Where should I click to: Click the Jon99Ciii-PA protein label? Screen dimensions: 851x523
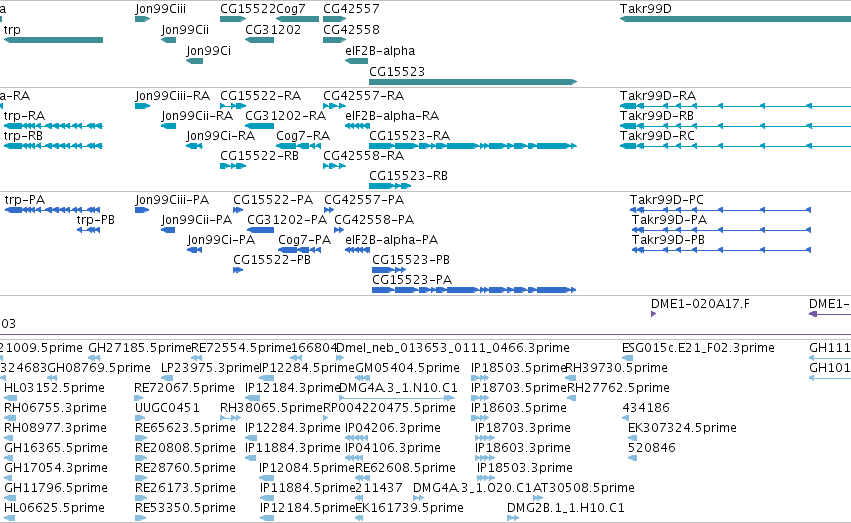pos(172,200)
